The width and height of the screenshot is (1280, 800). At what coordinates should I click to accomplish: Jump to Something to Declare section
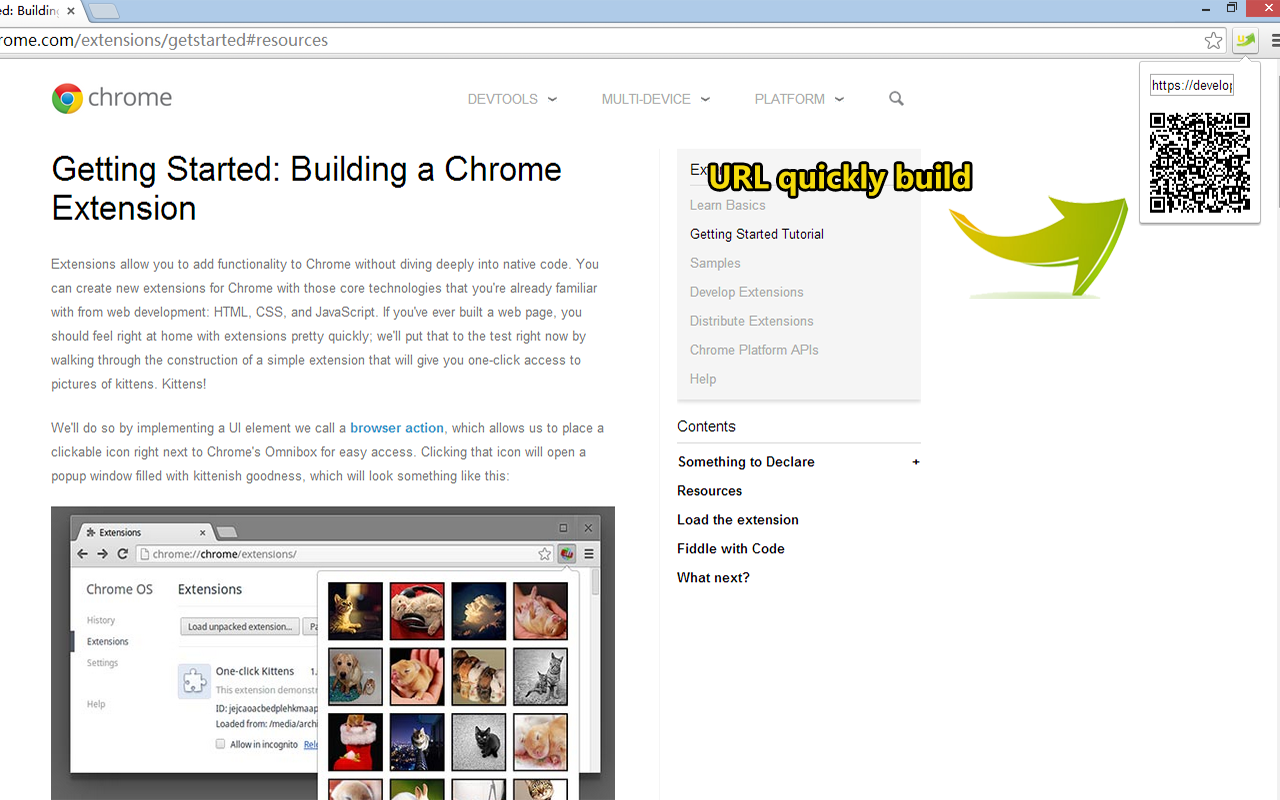(x=746, y=462)
